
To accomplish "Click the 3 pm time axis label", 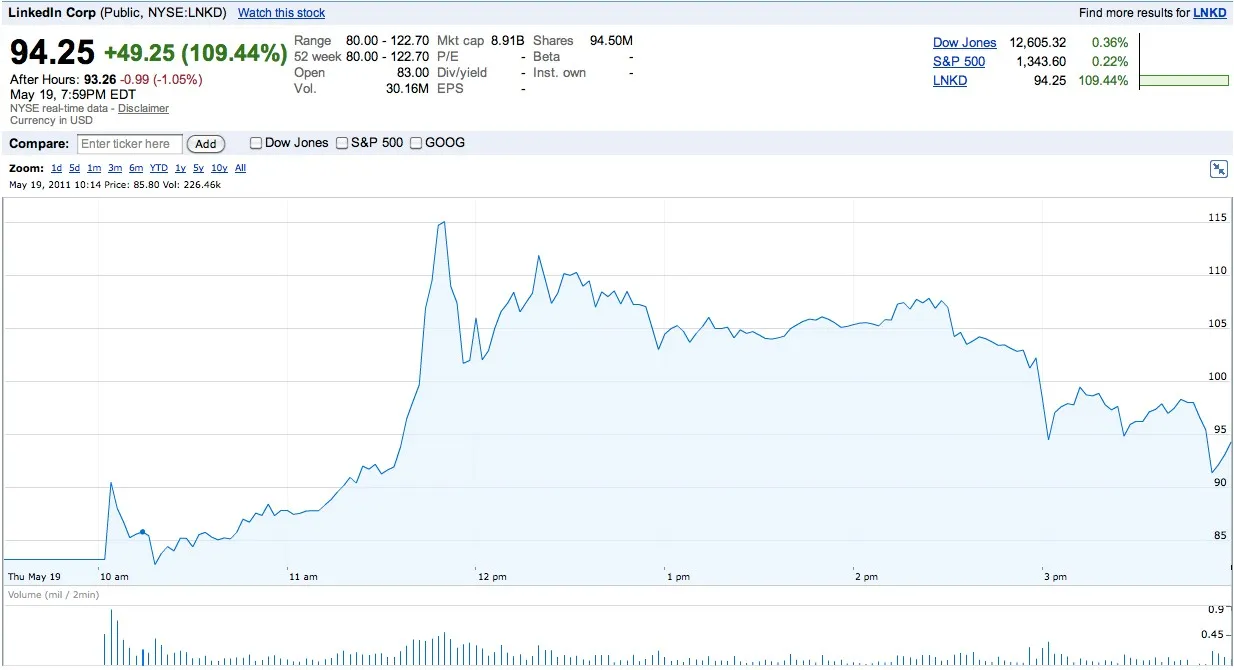I will (x=1056, y=577).
